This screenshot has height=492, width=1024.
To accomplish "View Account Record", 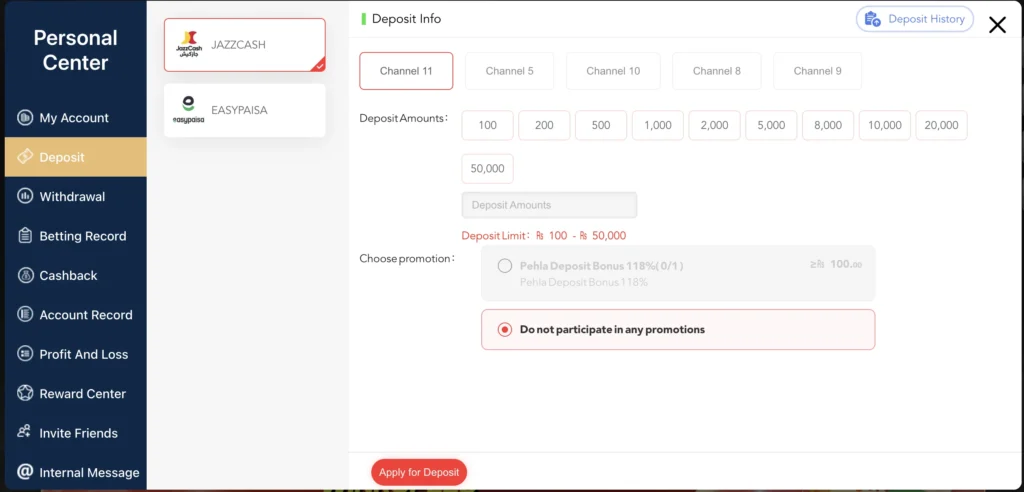I will [75, 314].
